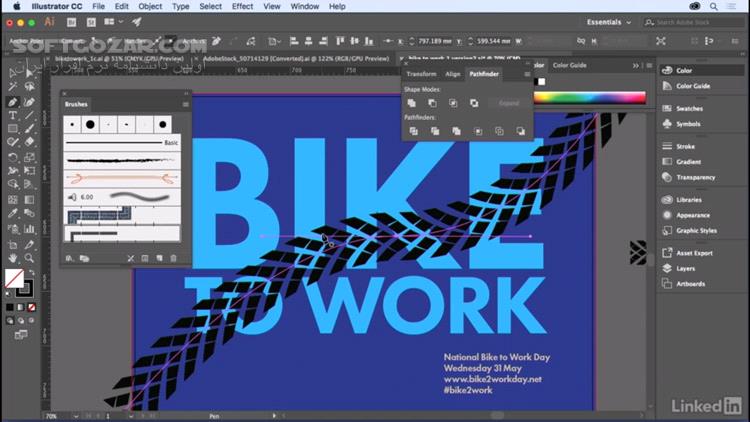The height and width of the screenshot is (422, 750).
Task: Click the Minus Back pathfinder icon
Action: click(520, 131)
